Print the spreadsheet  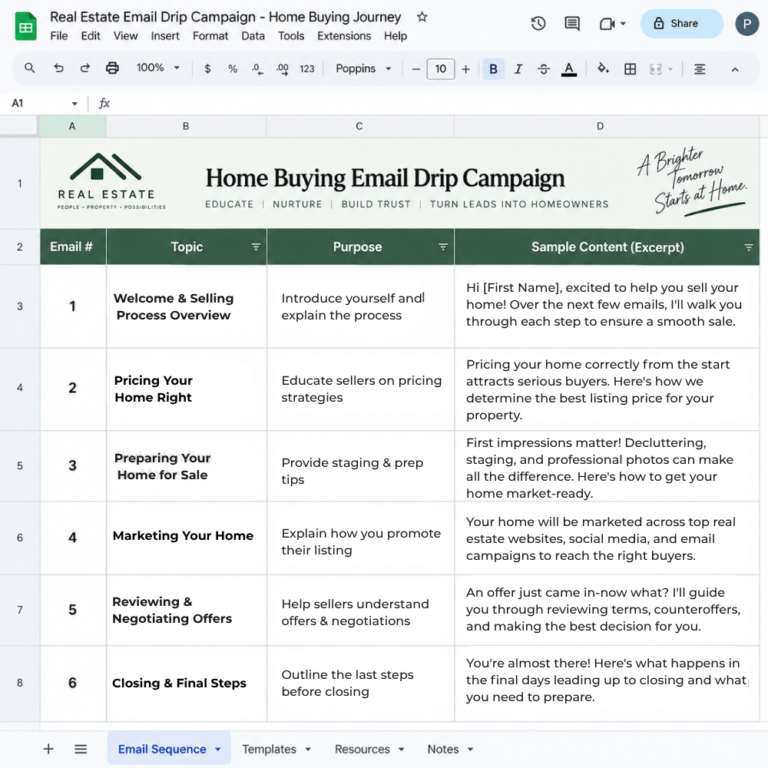pyautogui.click(x=112, y=68)
